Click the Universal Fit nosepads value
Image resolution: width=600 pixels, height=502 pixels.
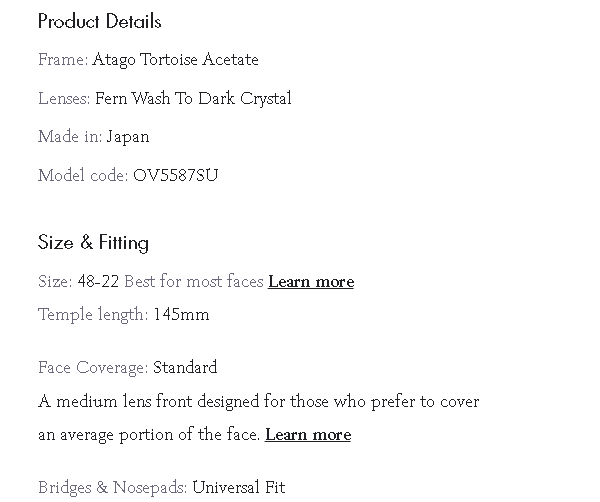tap(238, 488)
